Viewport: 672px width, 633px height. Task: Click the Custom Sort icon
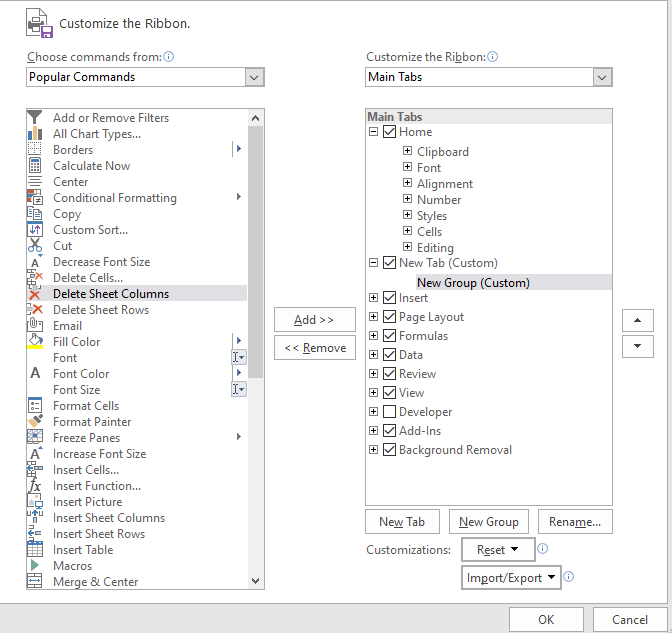(x=35, y=229)
